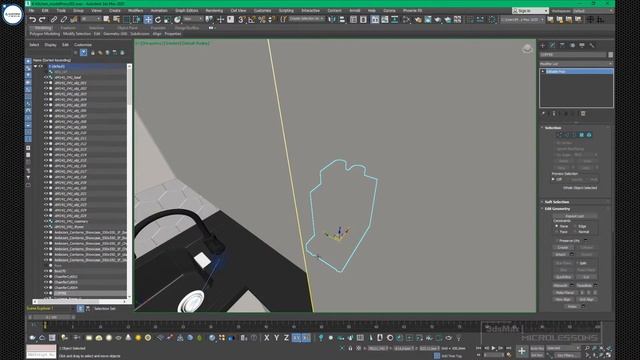The width and height of the screenshot is (640, 360).
Task: Switch to the Utilities command panel
Action: point(592,45)
